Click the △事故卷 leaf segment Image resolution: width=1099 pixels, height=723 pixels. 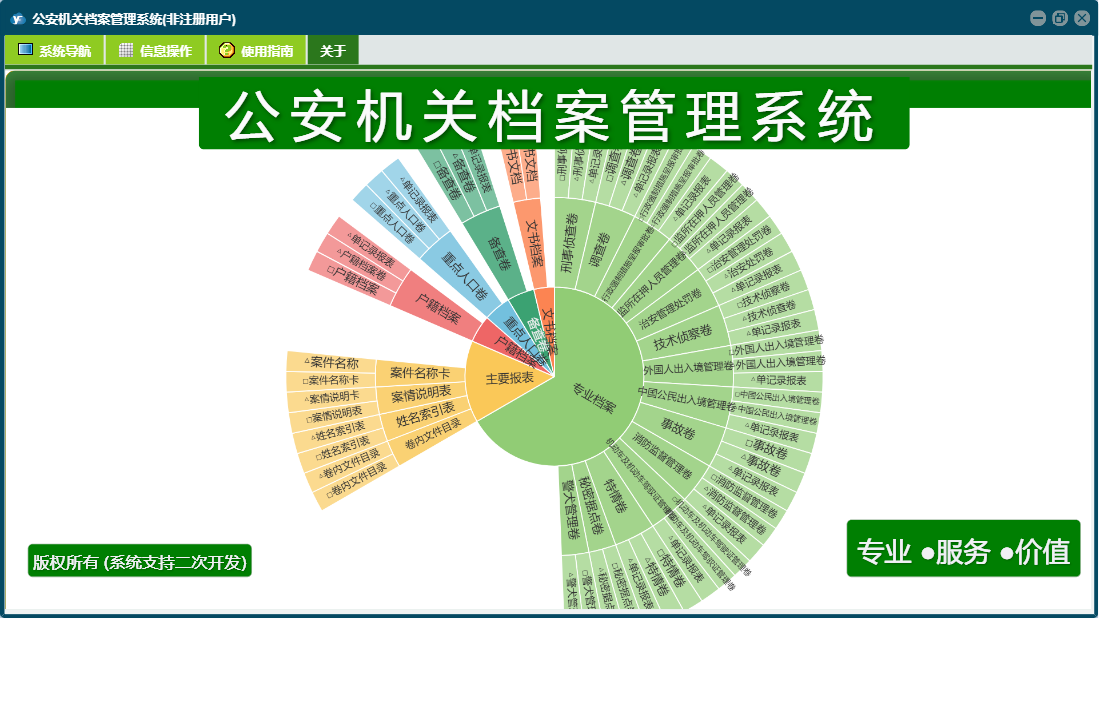[763, 464]
